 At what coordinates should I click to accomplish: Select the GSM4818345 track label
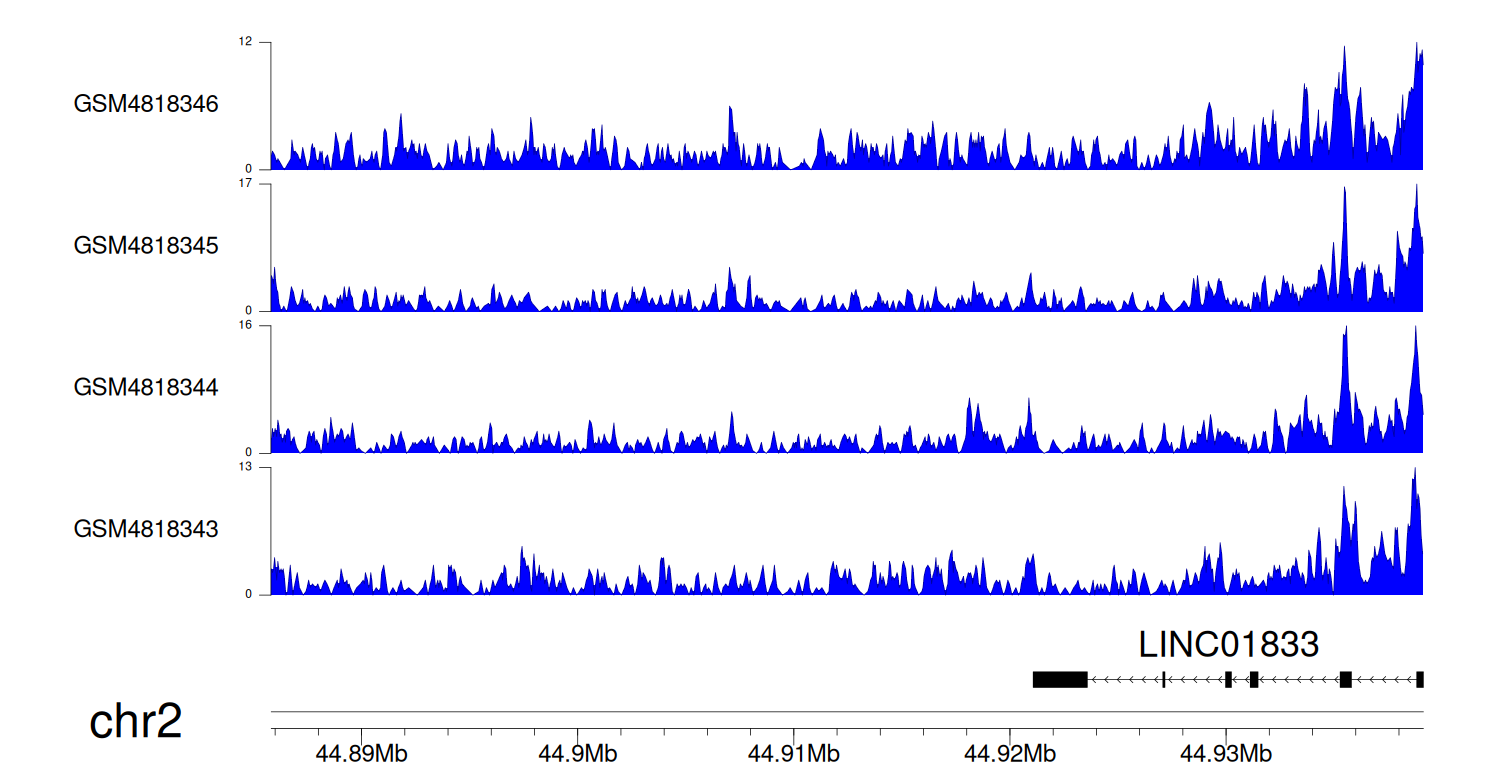tap(146, 245)
